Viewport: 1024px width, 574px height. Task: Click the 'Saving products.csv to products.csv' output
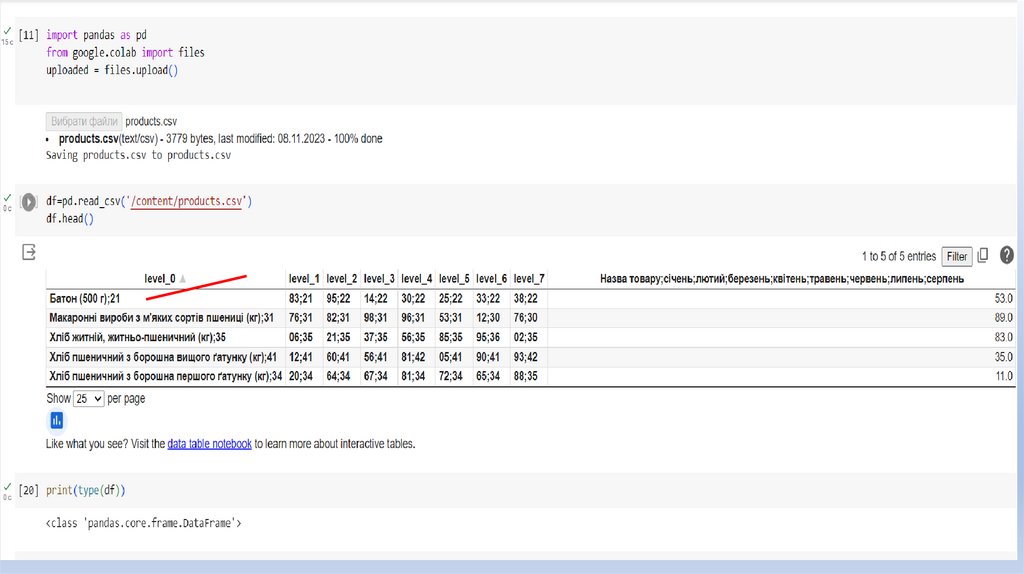tap(138, 155)
